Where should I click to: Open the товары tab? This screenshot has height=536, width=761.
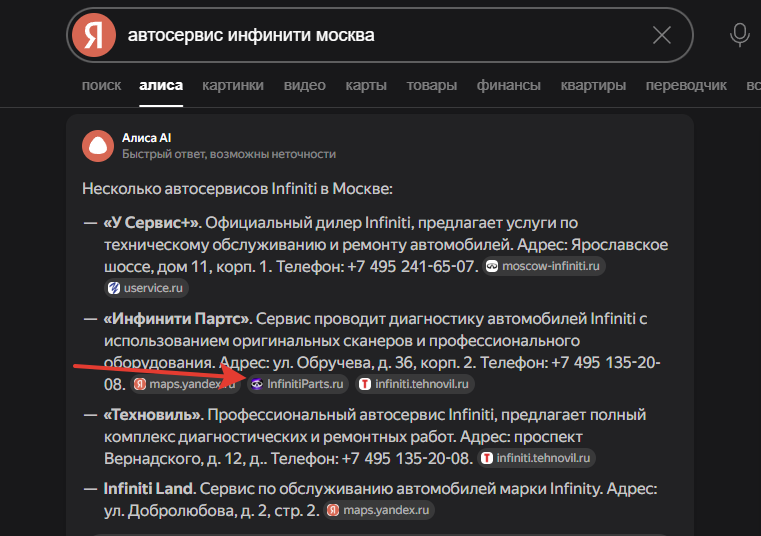pyautogui.click(x=432, y=85)
